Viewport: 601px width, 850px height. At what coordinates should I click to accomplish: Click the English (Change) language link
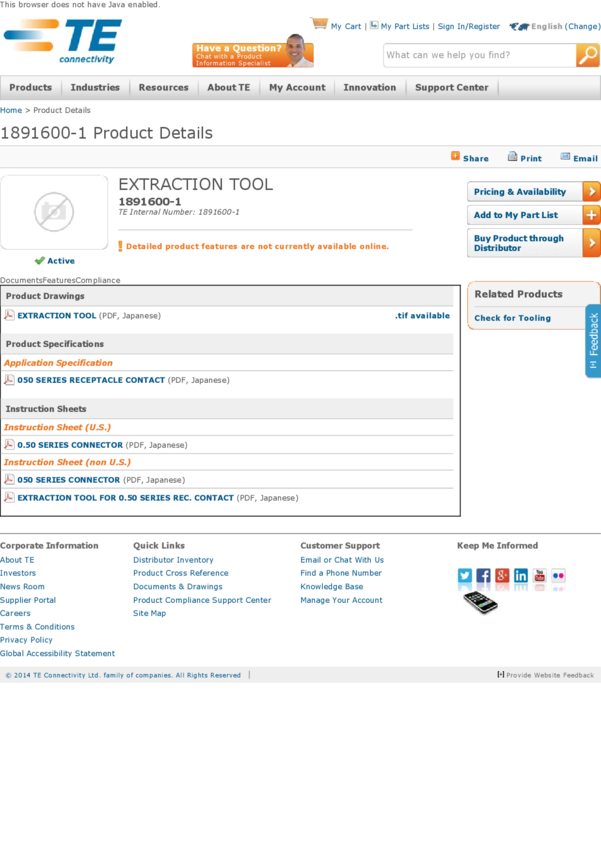(x=565, y=26)
